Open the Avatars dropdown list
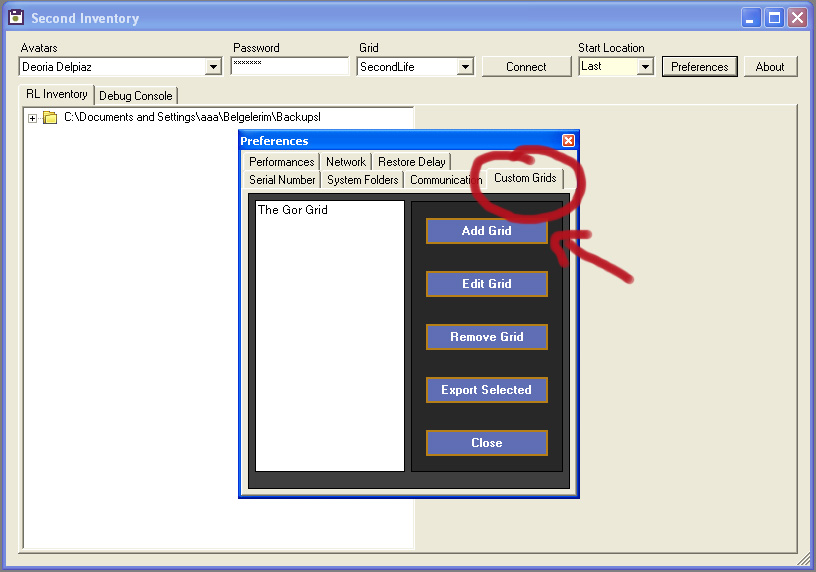Screen dimensions: 816x572 point(213,67)
